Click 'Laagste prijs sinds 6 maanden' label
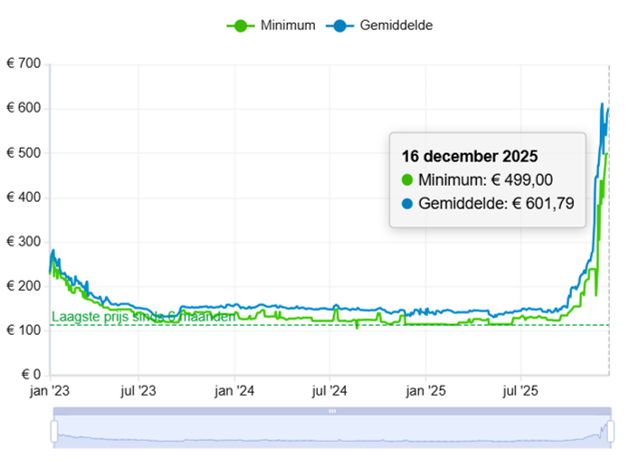Screen dimensions: 642x463 pos(144,316)
